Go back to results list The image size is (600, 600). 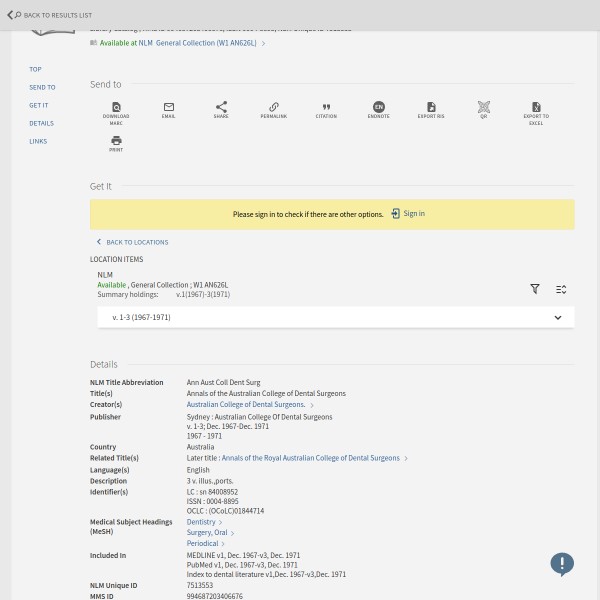(50, 15)
